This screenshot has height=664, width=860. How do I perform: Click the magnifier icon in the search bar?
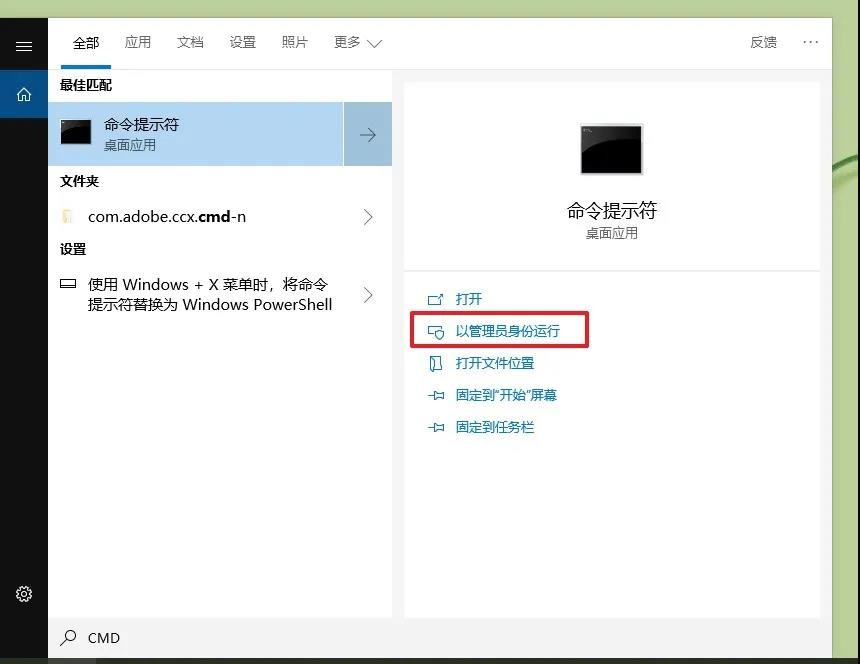68,637
